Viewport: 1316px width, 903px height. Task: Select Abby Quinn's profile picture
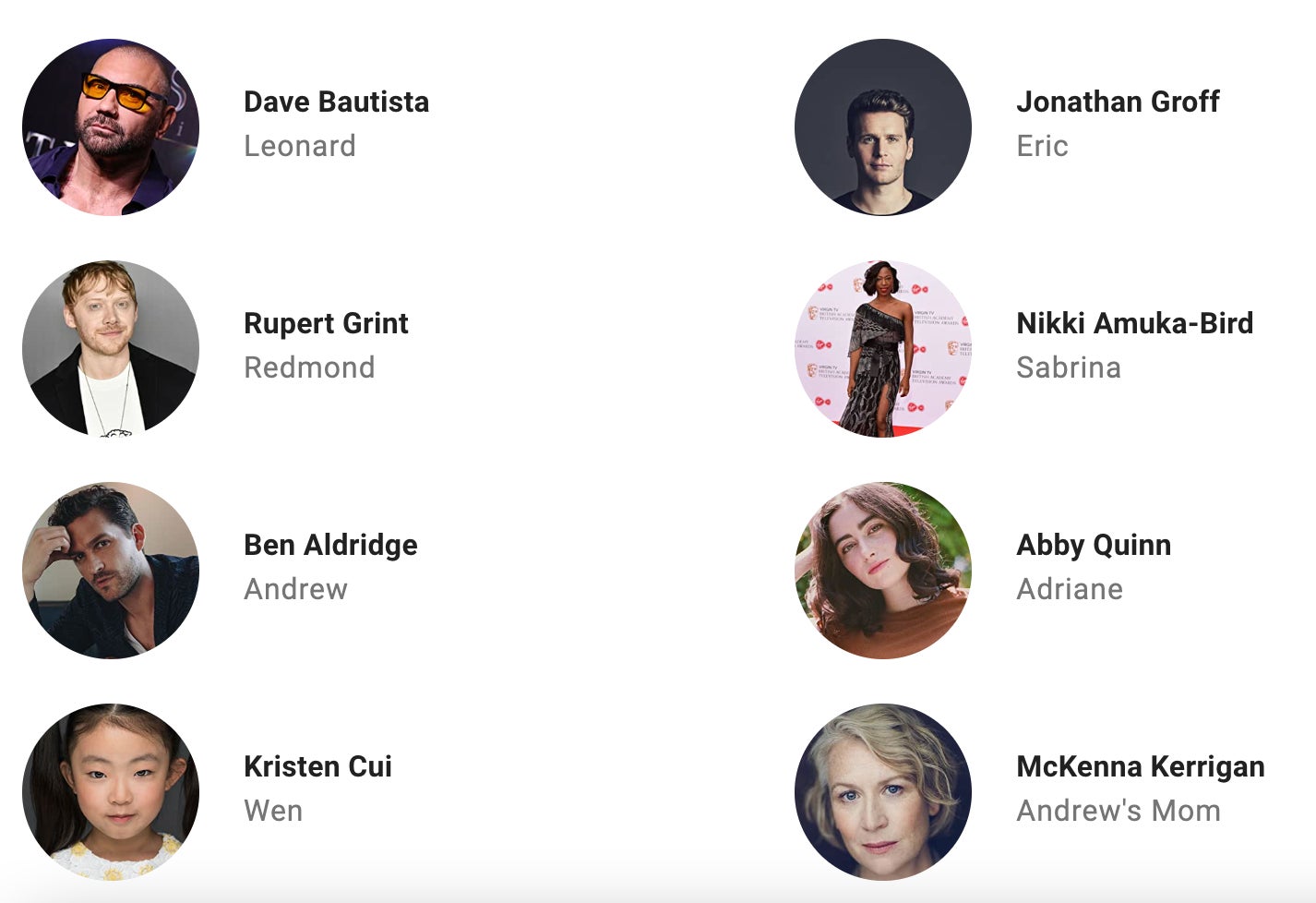883,571
